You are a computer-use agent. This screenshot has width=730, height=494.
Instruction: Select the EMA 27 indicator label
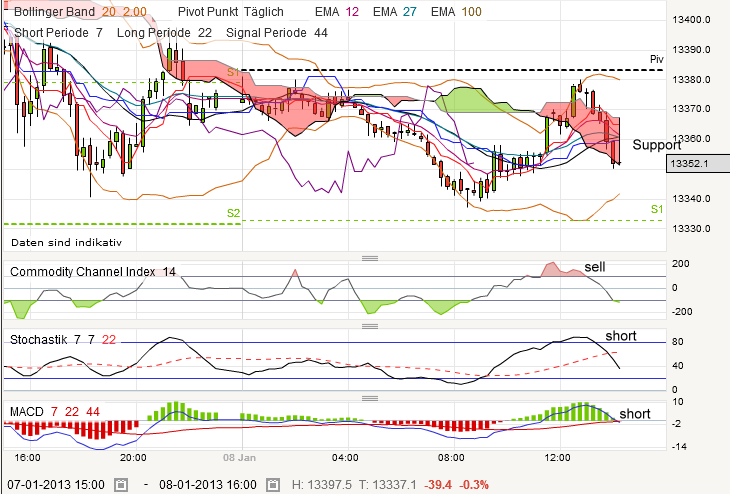[394, 12]
